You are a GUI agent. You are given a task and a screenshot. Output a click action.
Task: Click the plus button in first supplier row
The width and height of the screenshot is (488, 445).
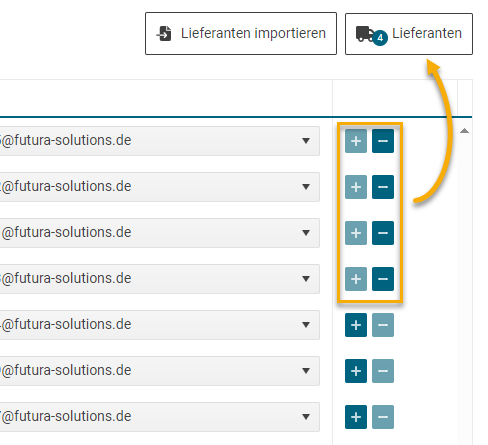356,141
